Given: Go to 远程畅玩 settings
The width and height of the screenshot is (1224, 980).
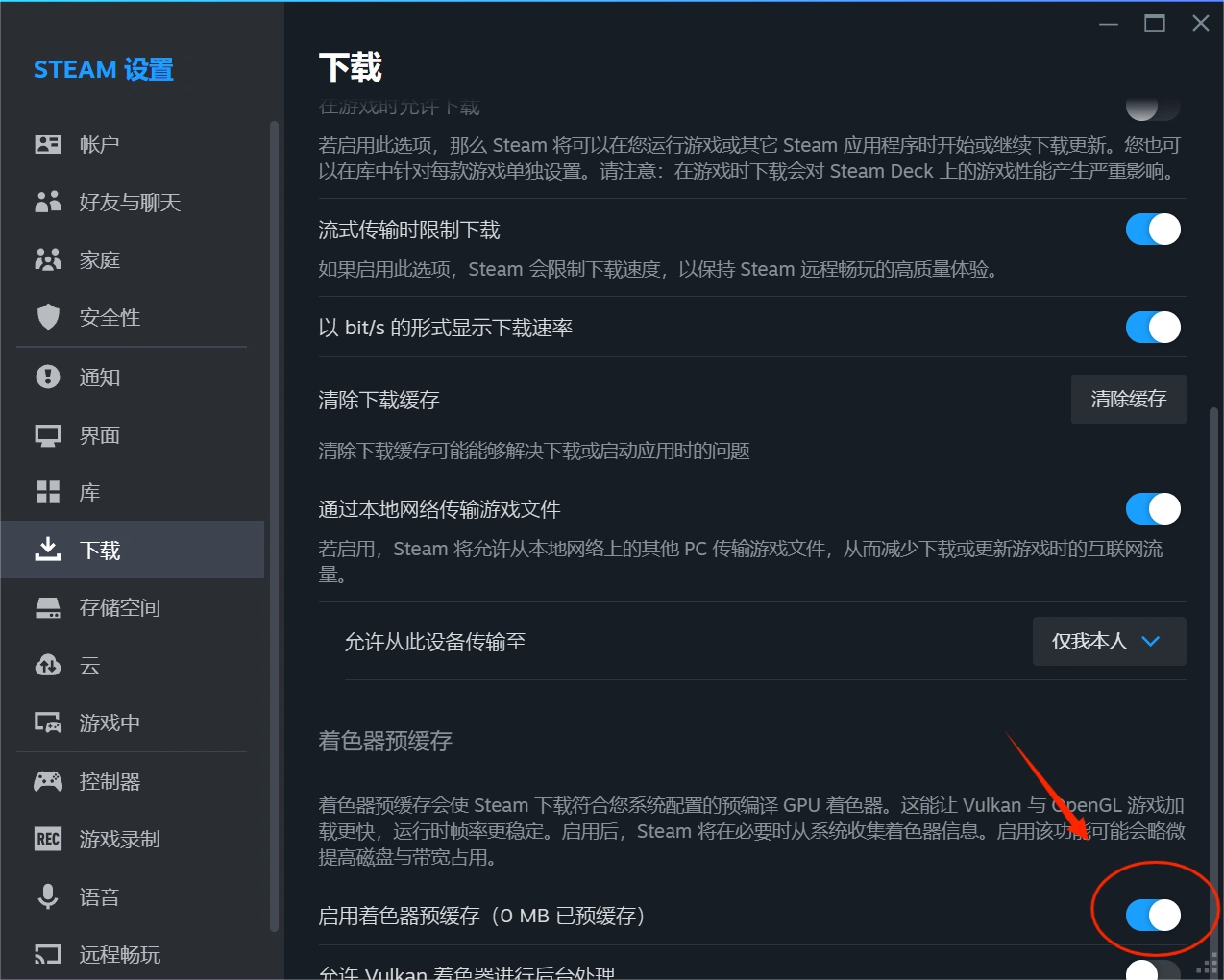Looking at the screenshot, I should coord(119,954).
